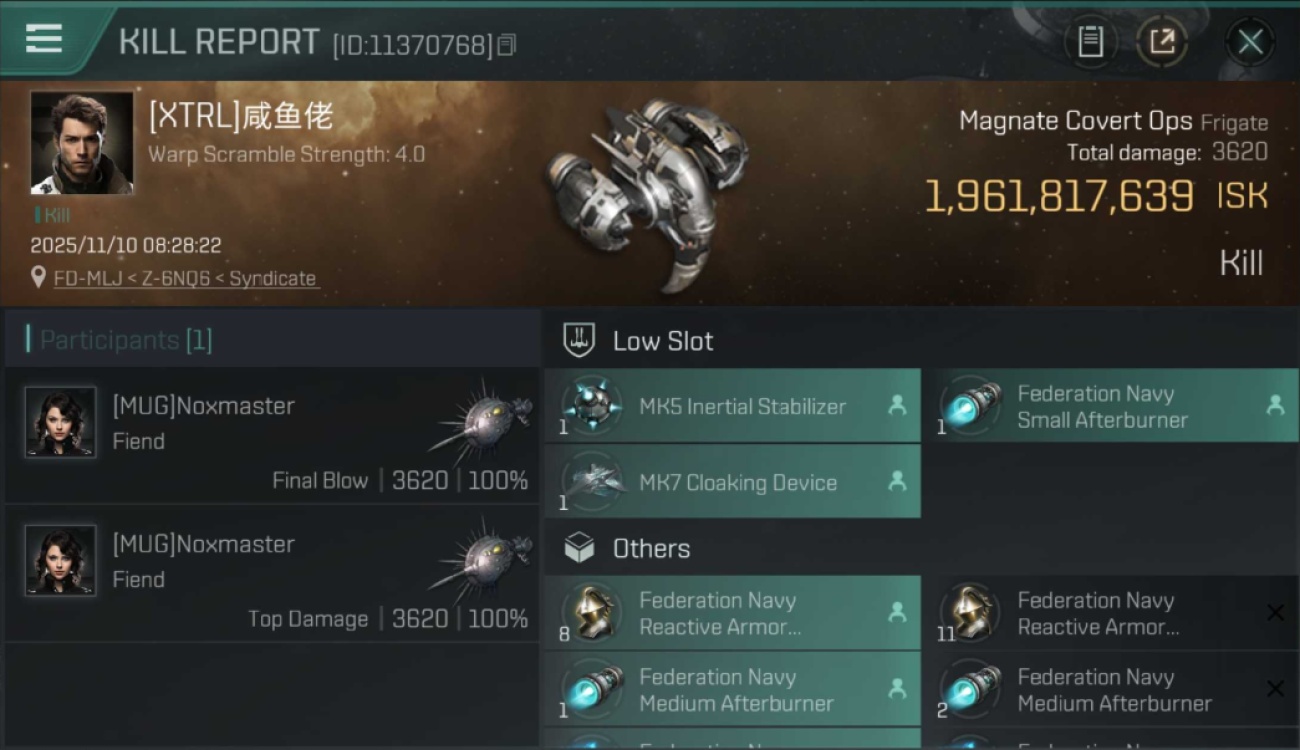This screenshot has height=750, width=1300.
Task: Share the kill report externally
Action: pos(1162,42)
